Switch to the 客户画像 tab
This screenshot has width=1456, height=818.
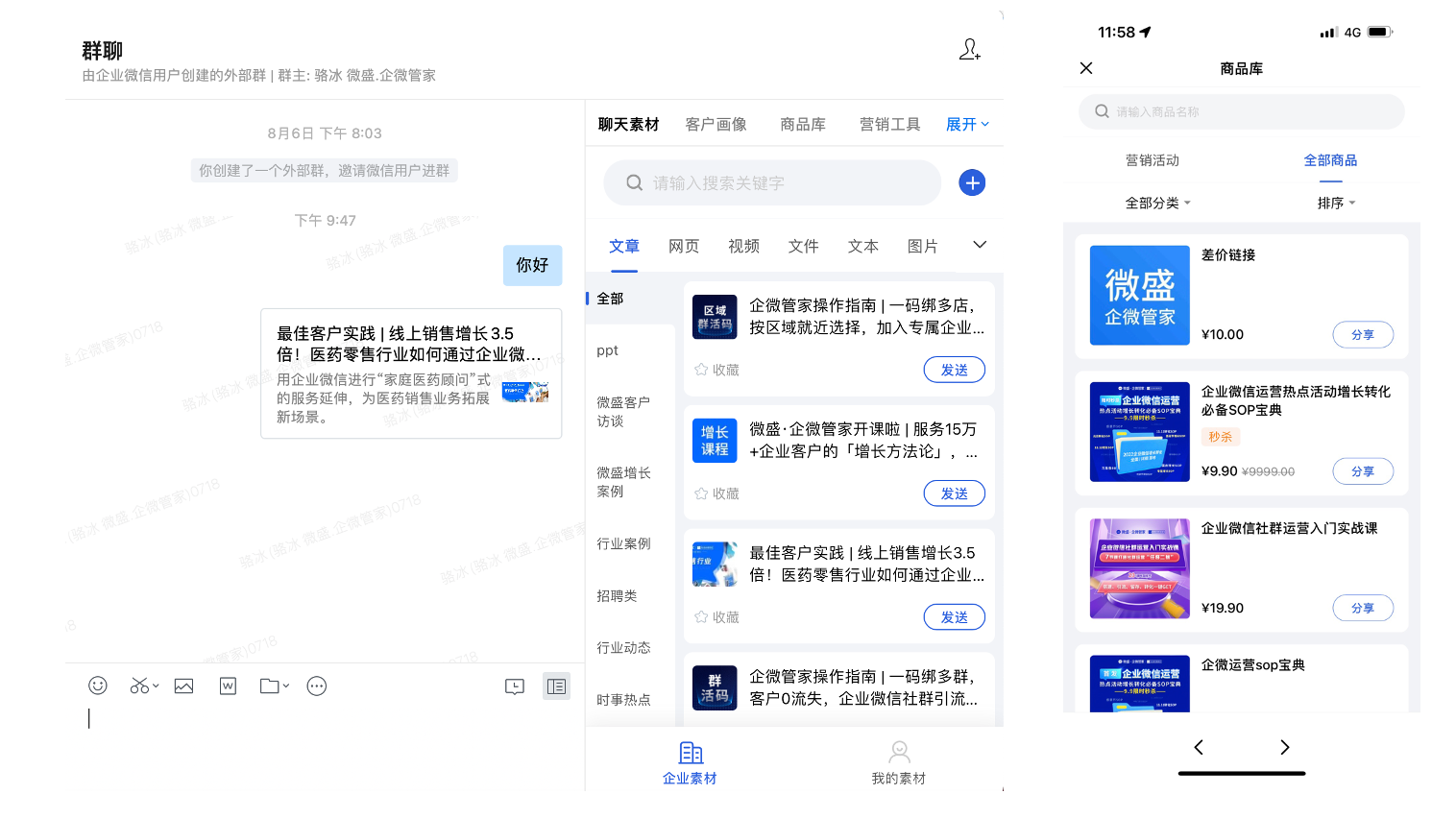[x=716, y=124]
